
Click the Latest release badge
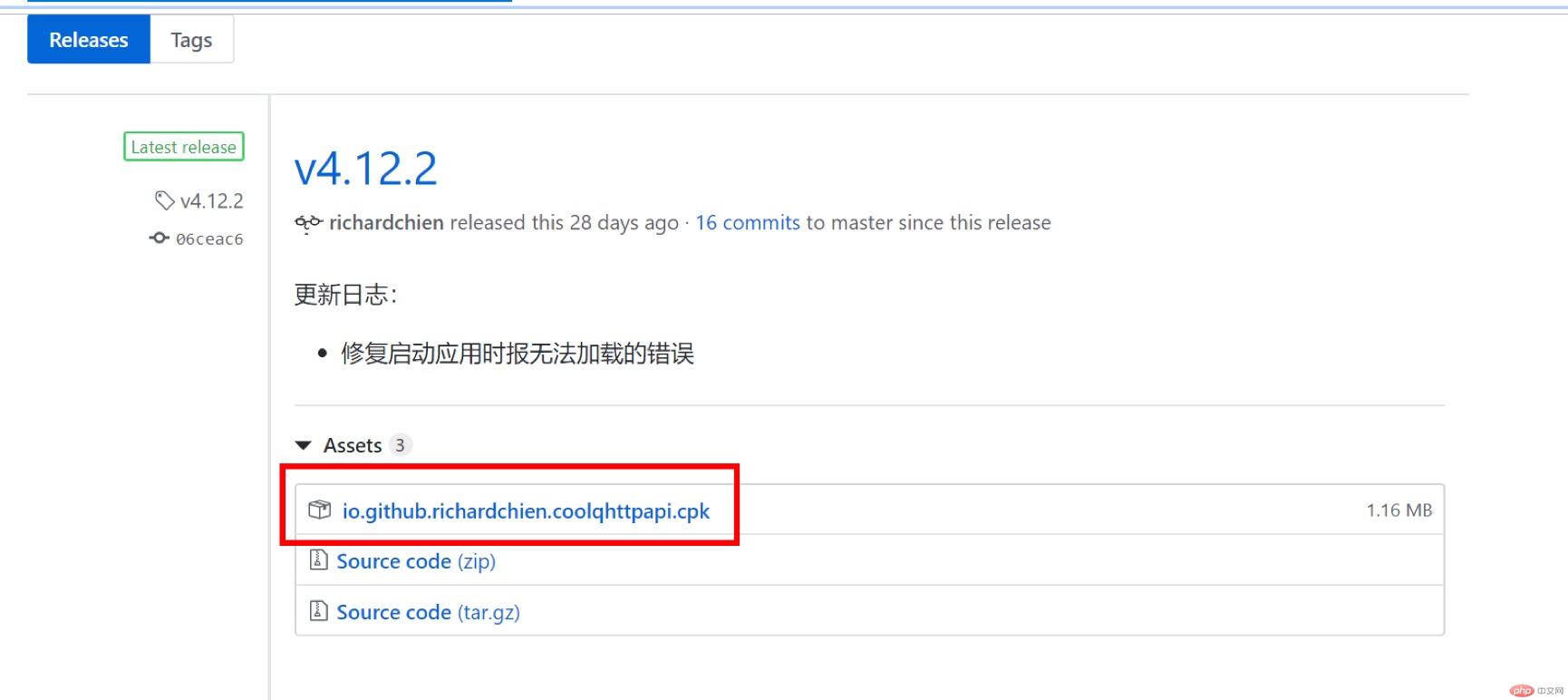coord(184,147)
